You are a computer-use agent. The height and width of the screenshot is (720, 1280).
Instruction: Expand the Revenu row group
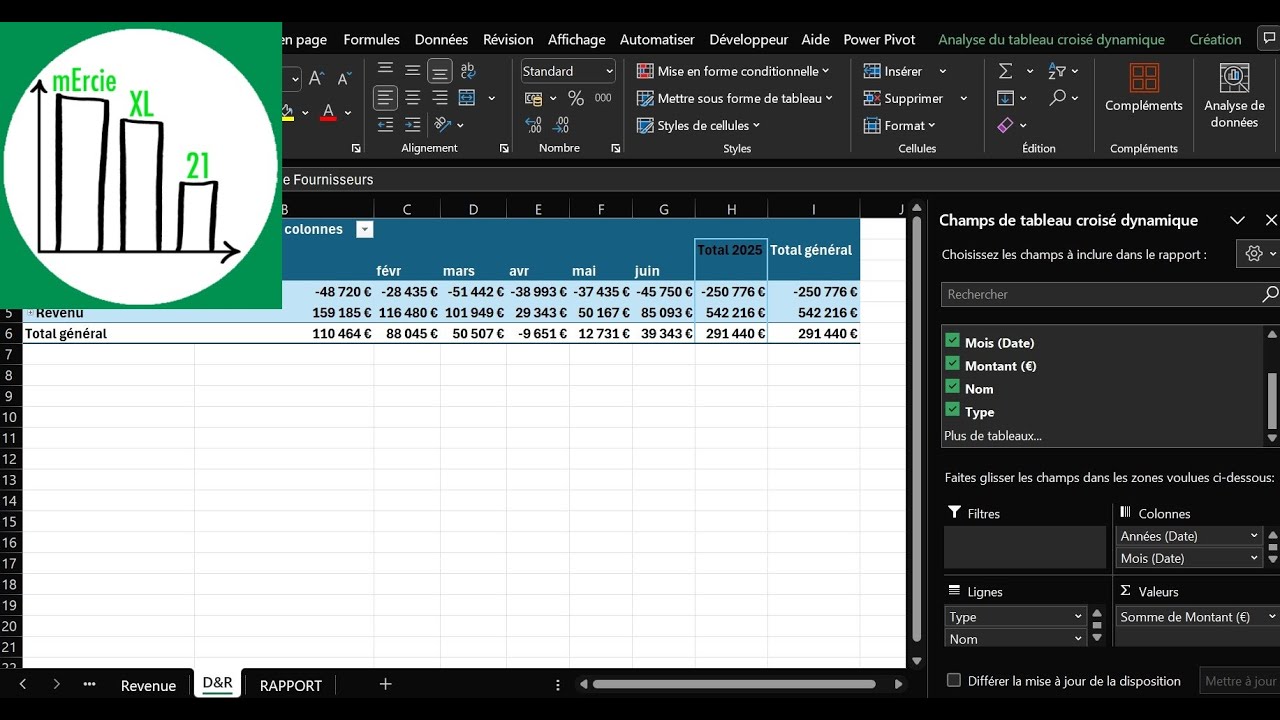click(x=31, y=313)
